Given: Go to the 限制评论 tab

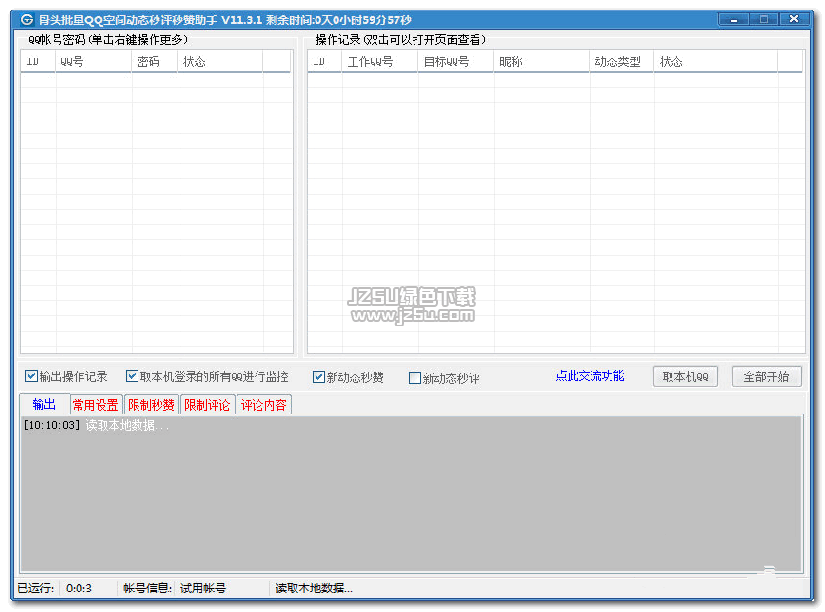Looking at the screenshot, I should [207, 405].
